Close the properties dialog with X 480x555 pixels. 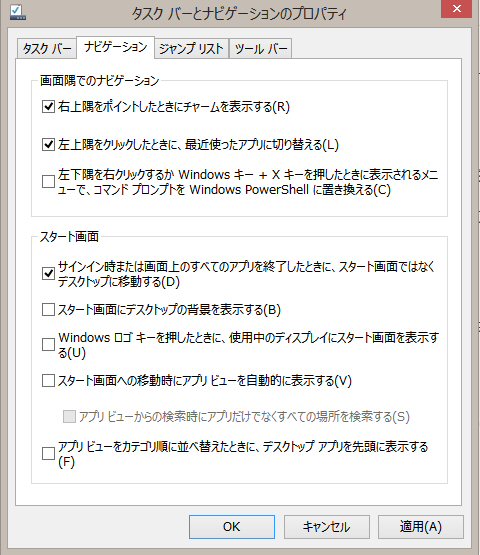click(457, 9)
